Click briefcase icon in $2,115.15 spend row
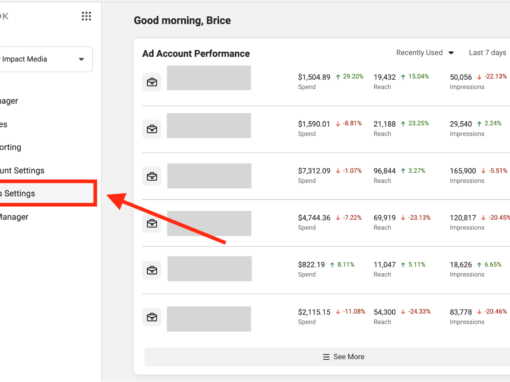The image size is (510, 382). click(152, 317)
